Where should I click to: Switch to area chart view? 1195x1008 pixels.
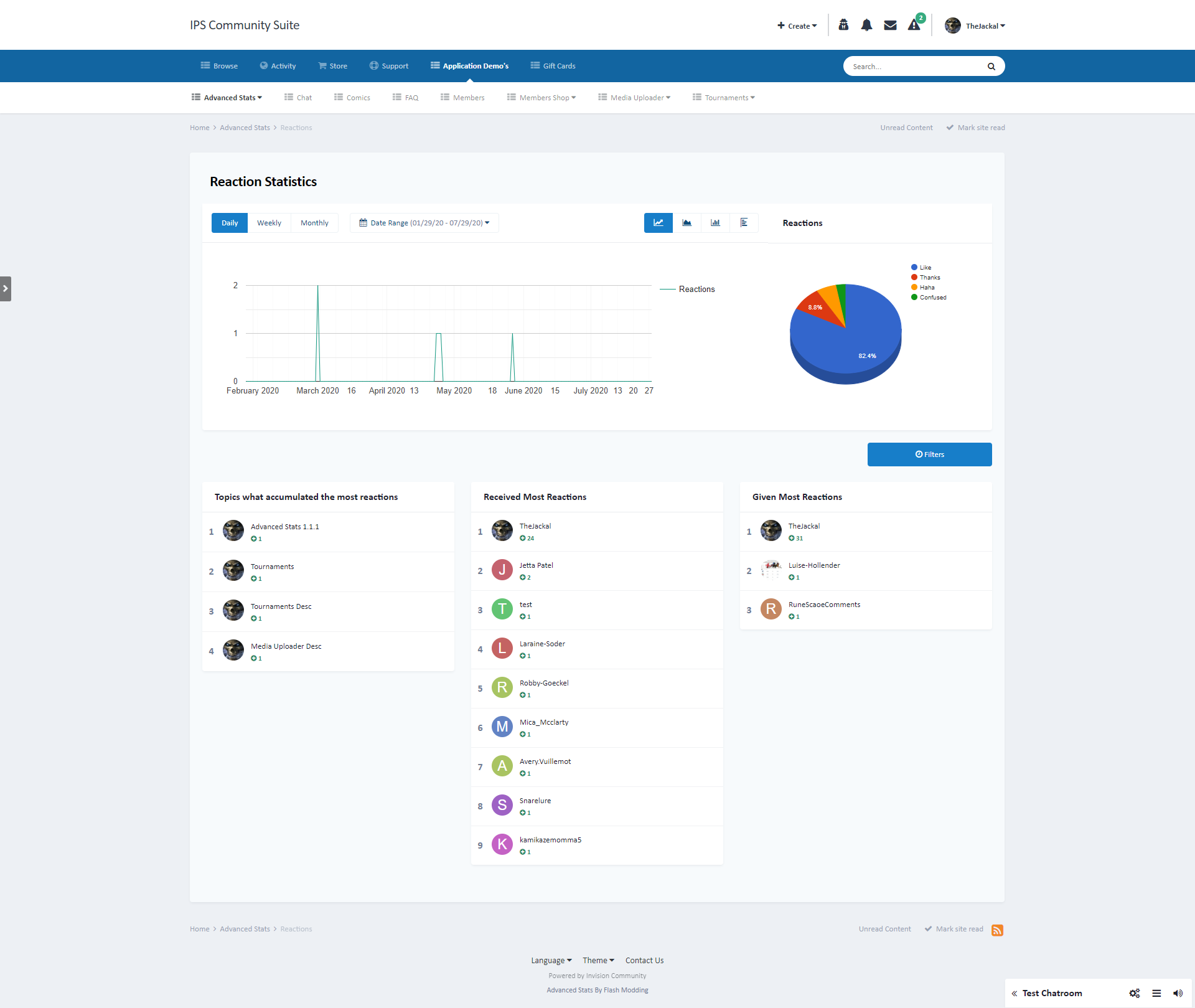pyautogui.click(x=687, y=223)
